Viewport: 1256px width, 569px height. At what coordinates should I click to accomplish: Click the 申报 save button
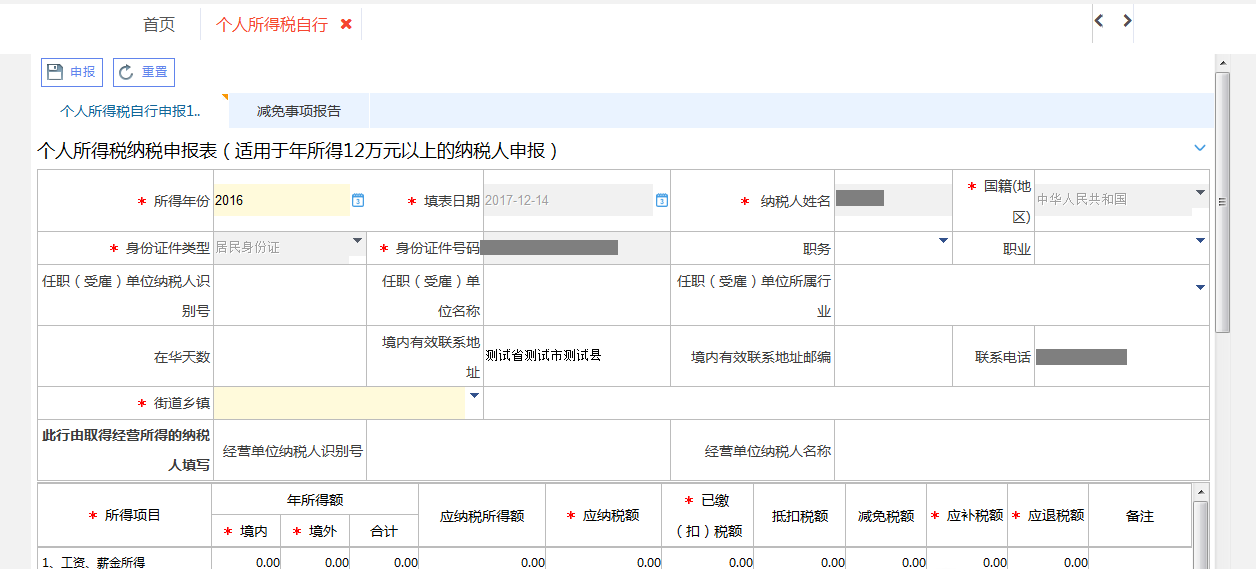[71, 72]
